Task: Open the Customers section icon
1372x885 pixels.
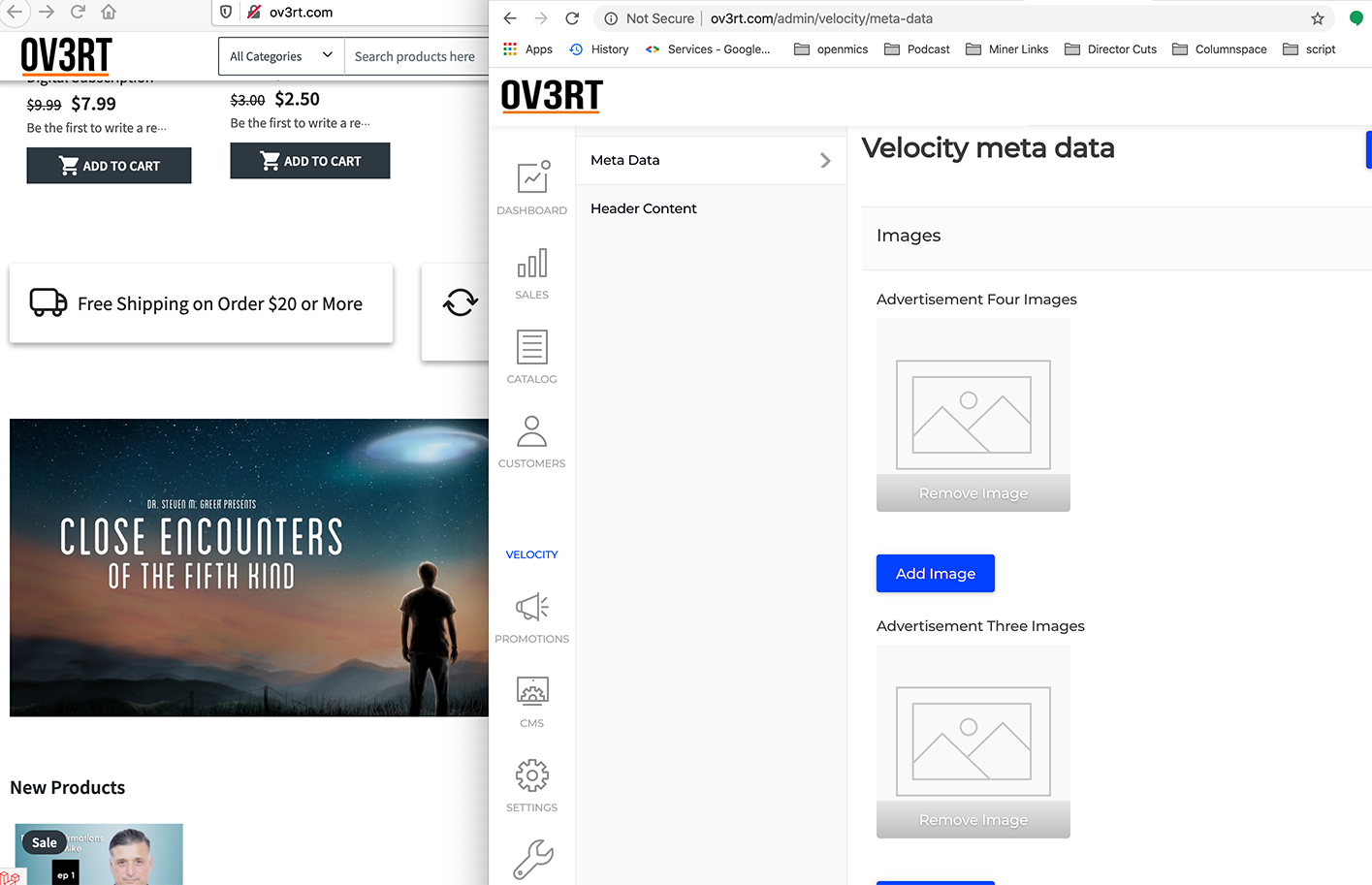Action: (531, 431)
